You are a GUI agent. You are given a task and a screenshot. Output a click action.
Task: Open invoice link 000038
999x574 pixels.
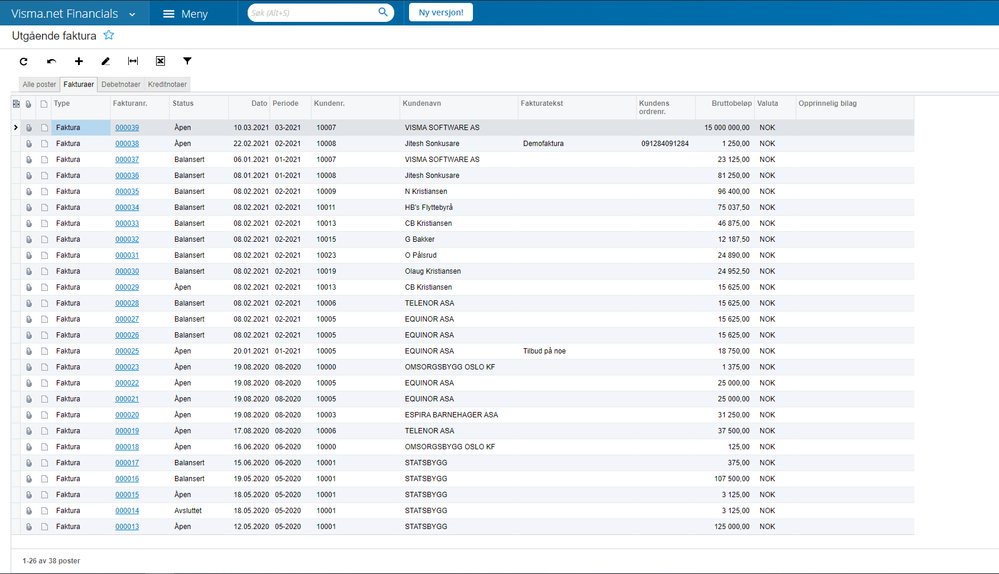tap(127, 143)
